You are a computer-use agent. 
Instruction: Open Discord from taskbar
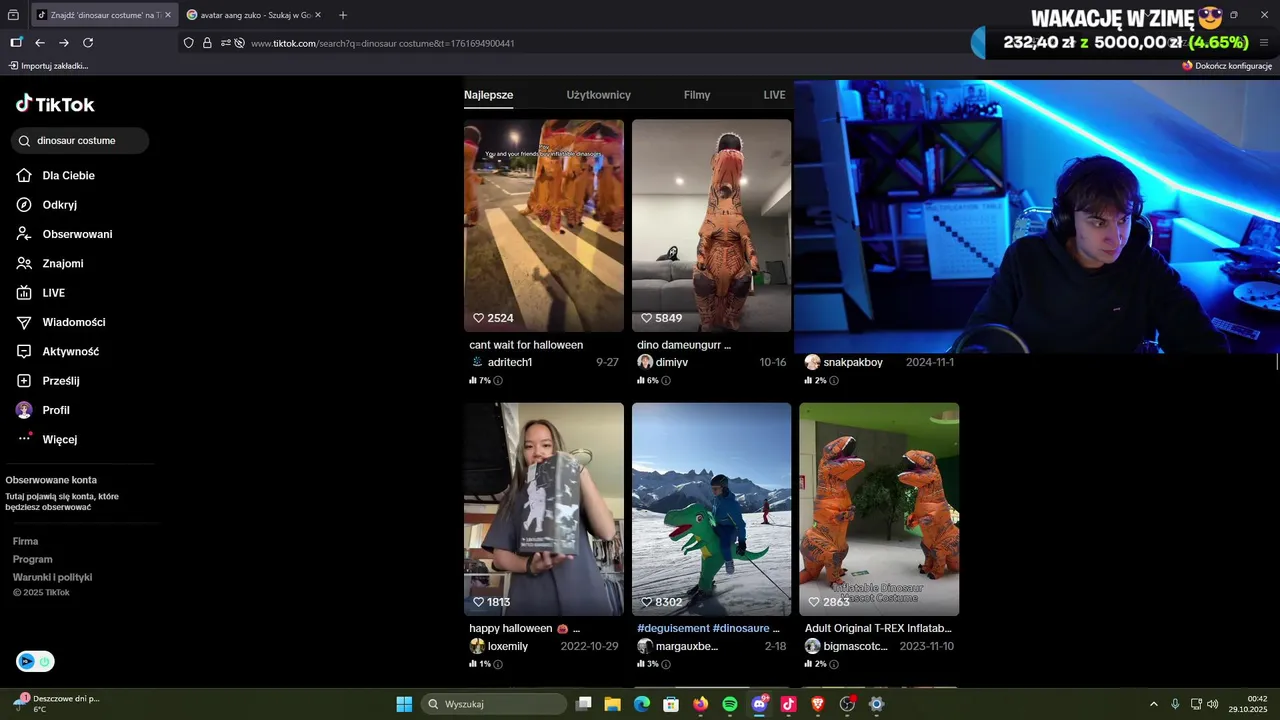coord(759,704)
